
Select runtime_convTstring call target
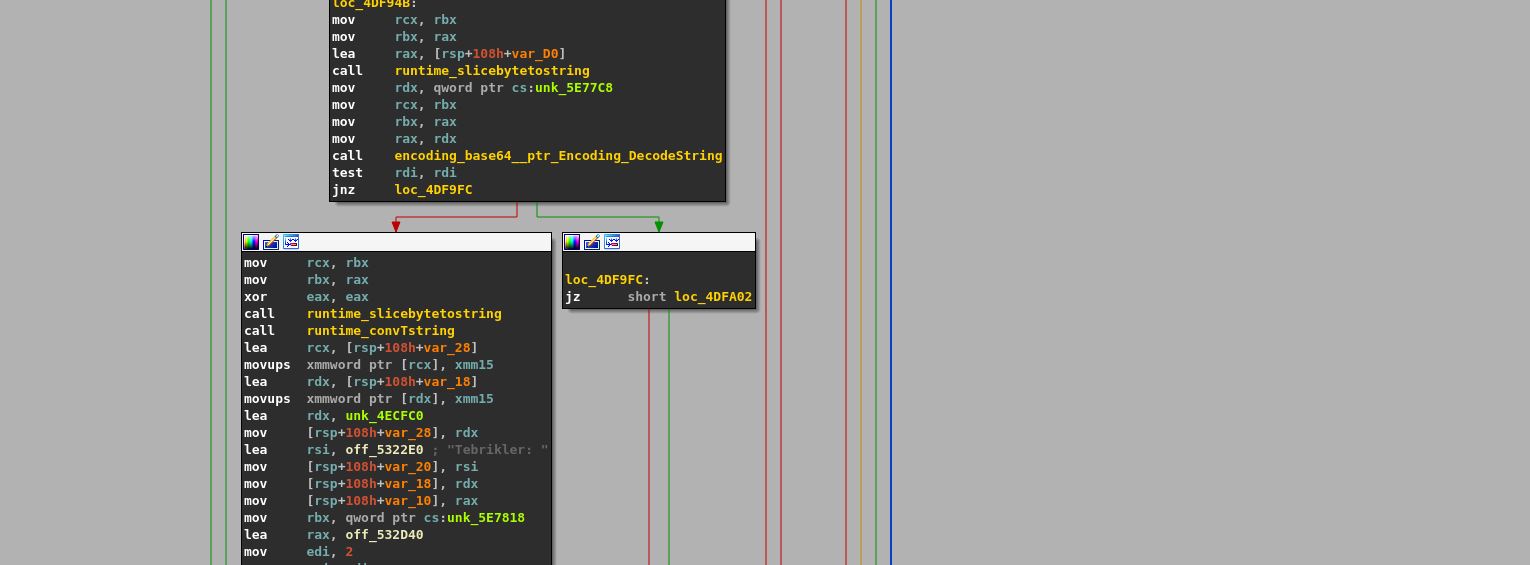click(x=381, y=331)
